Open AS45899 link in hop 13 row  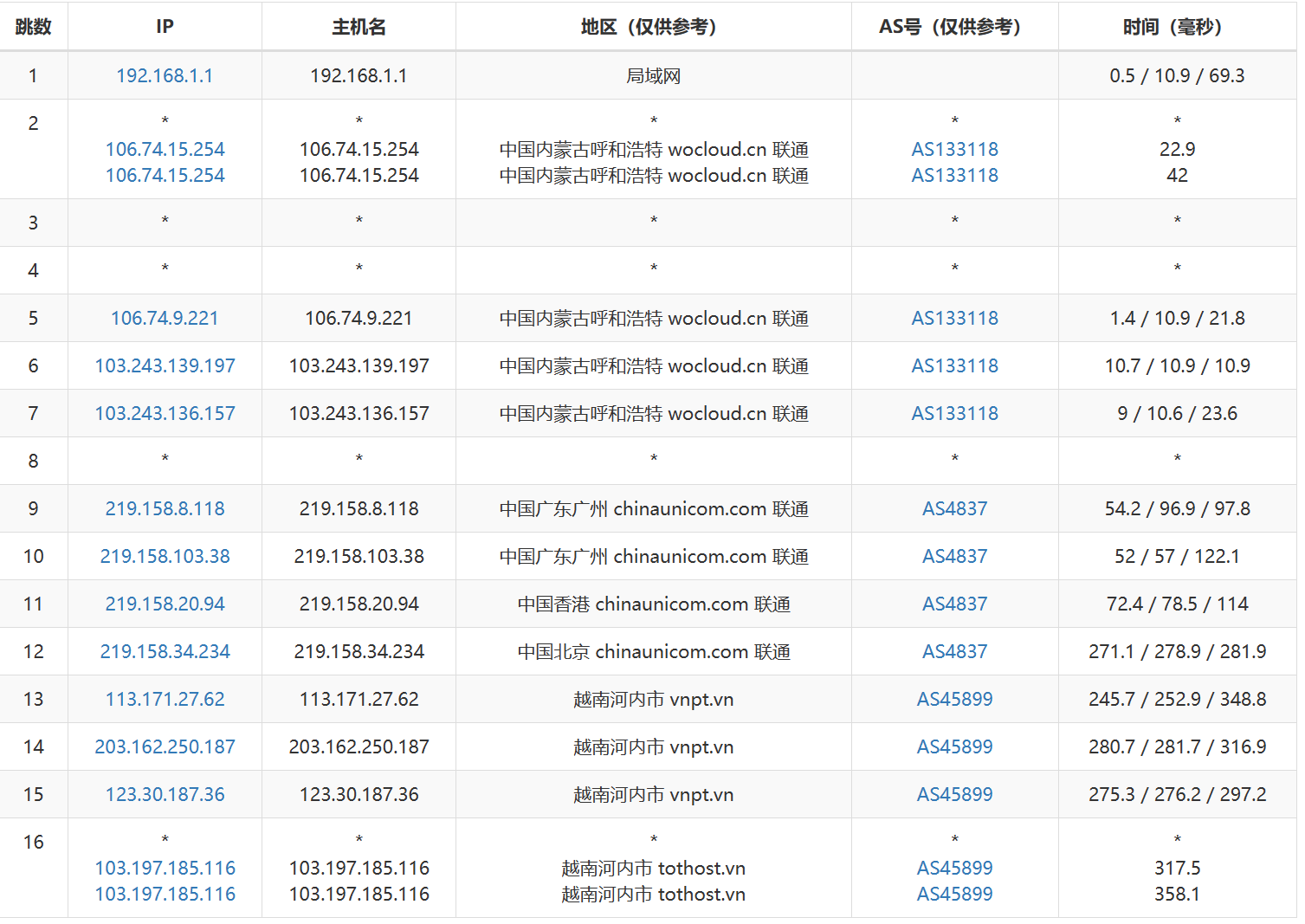(954, 700)
